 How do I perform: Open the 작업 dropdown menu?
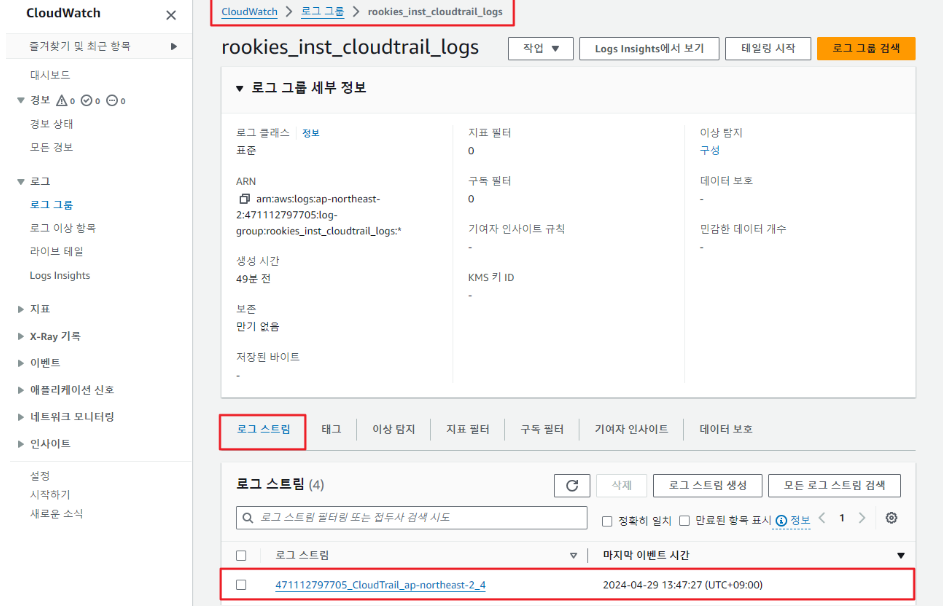[x=541, y=49]
